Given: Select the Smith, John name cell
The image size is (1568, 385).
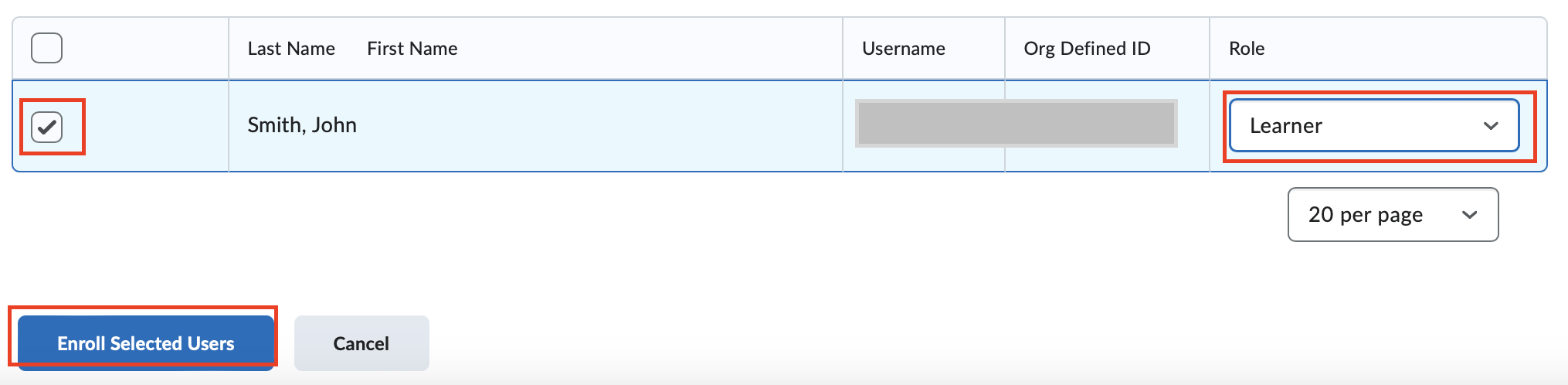Looking at the screenshot, I should coord(302,125).
